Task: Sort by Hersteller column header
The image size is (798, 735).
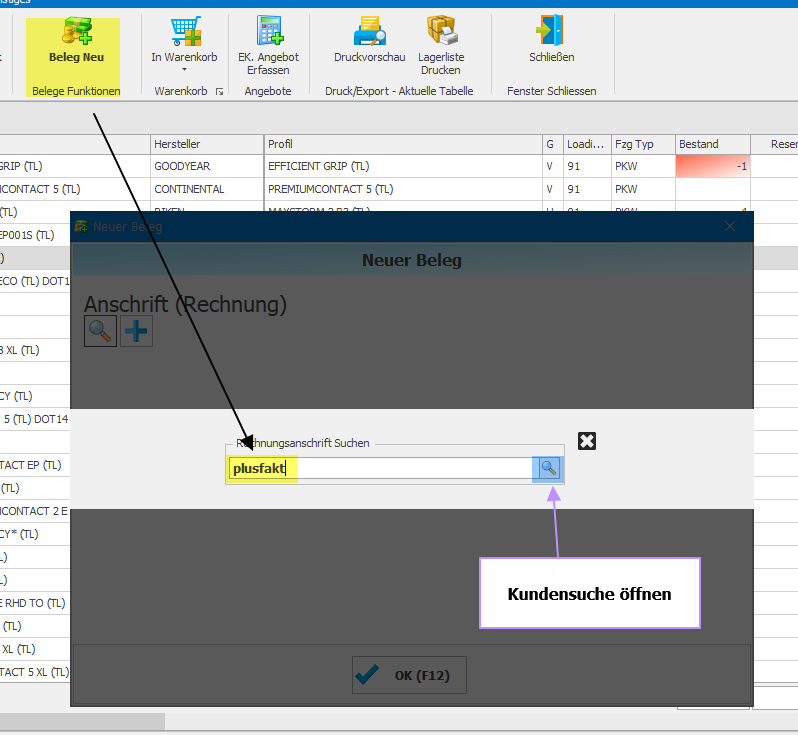Action: coord(206,144)
